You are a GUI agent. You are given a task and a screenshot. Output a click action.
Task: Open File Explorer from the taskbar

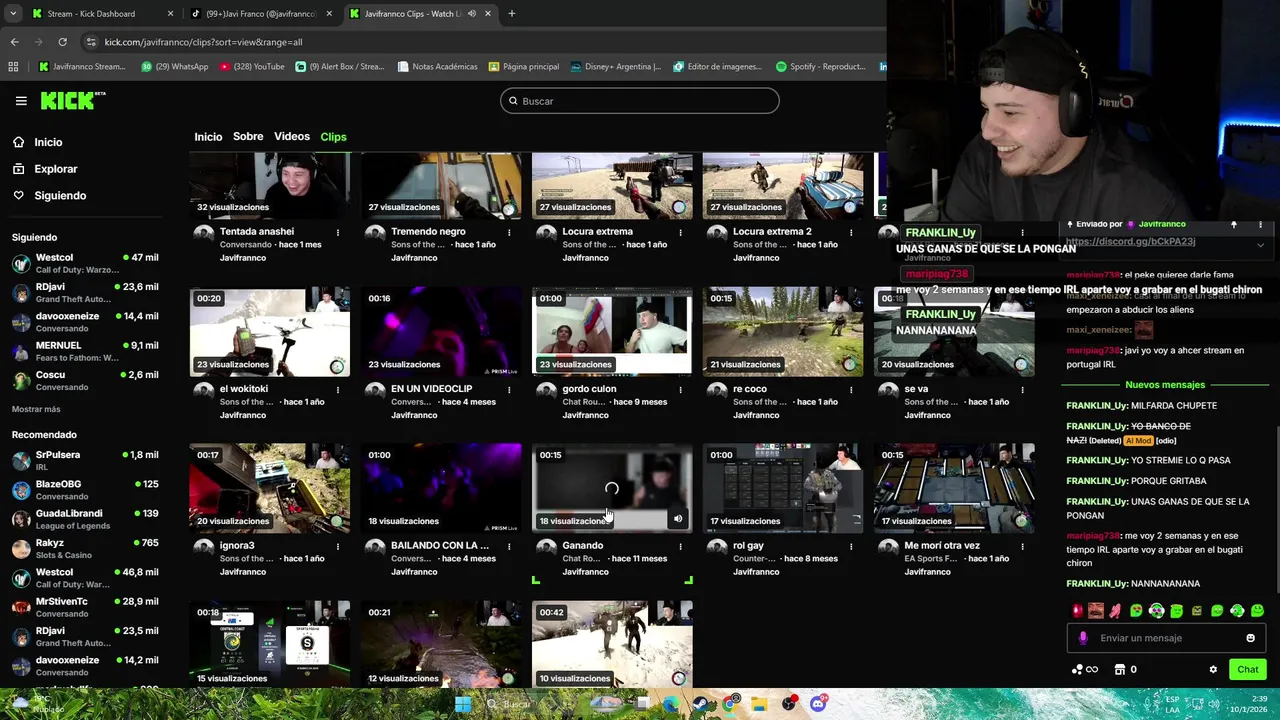759,704
